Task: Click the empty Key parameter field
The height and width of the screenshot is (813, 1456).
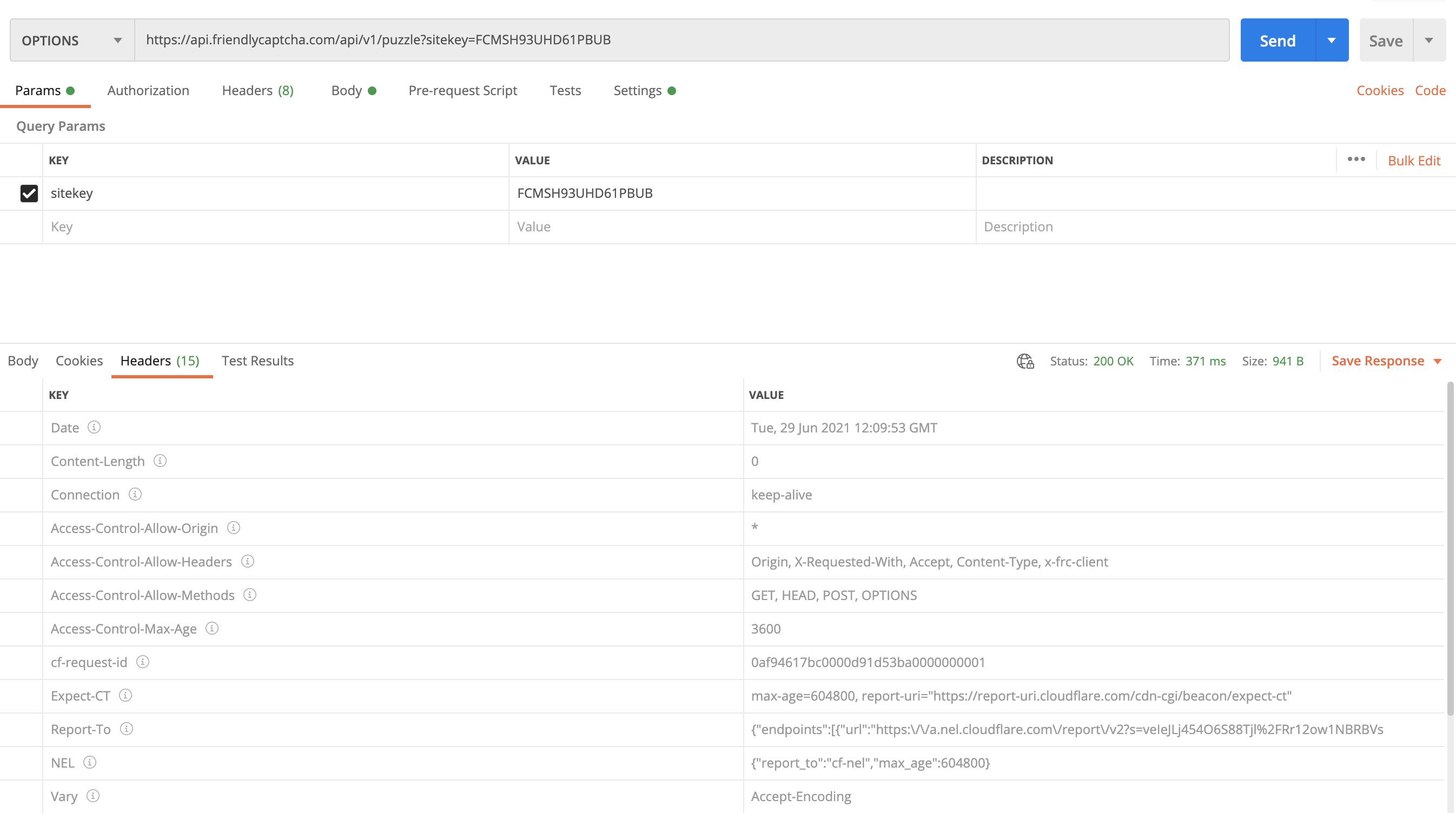Action: [x=276, y=226]
